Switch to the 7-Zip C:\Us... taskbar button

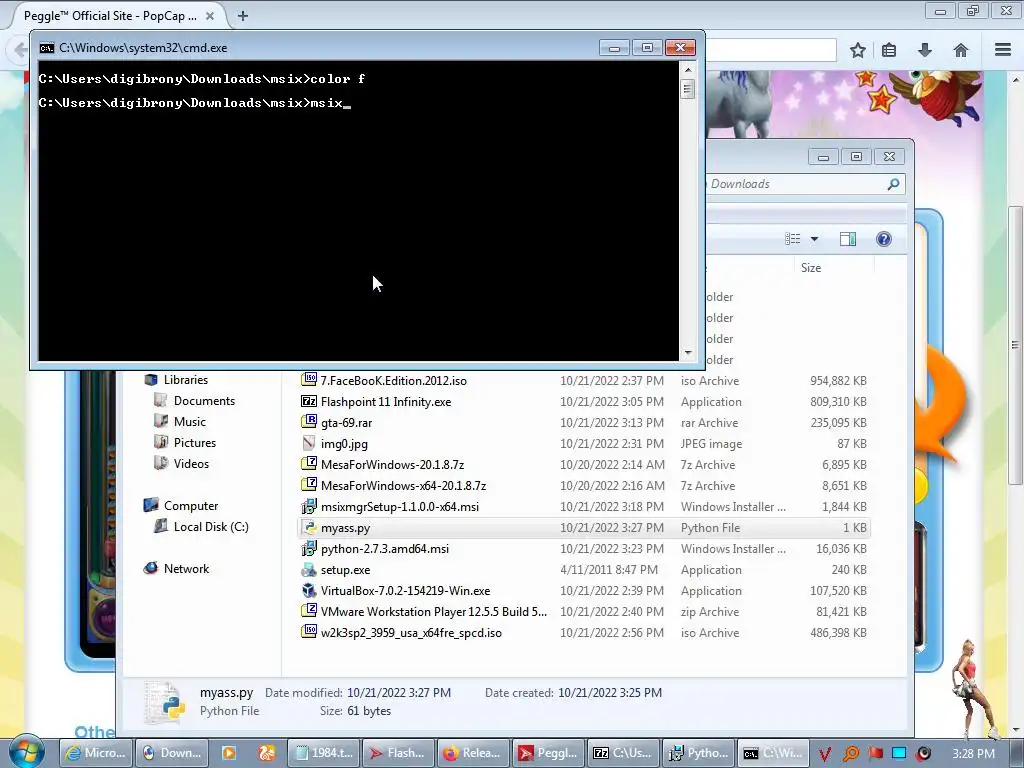pyautogui.click(x=623, y=753)
